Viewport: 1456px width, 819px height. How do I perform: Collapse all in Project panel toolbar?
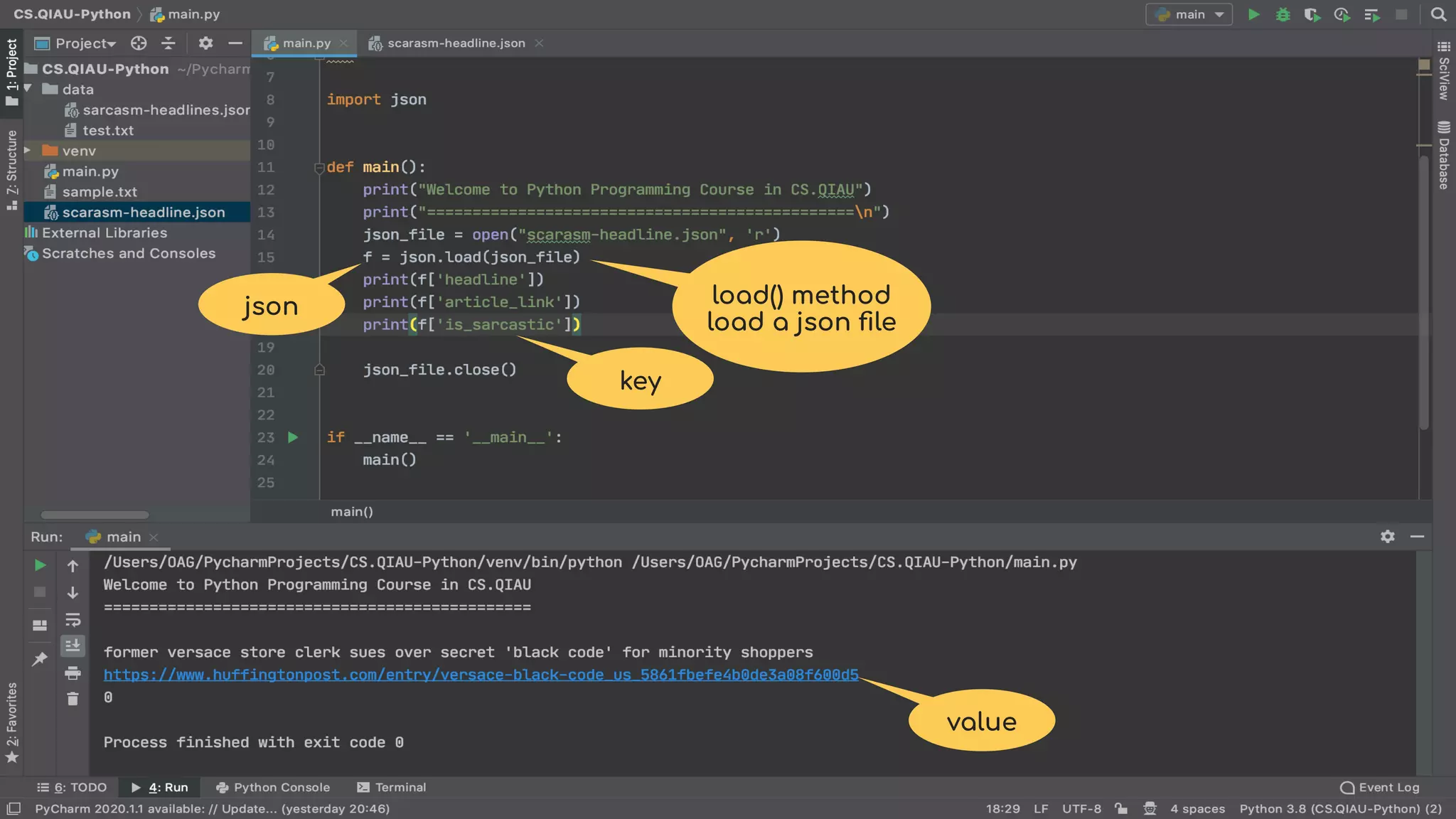[168, 43]
